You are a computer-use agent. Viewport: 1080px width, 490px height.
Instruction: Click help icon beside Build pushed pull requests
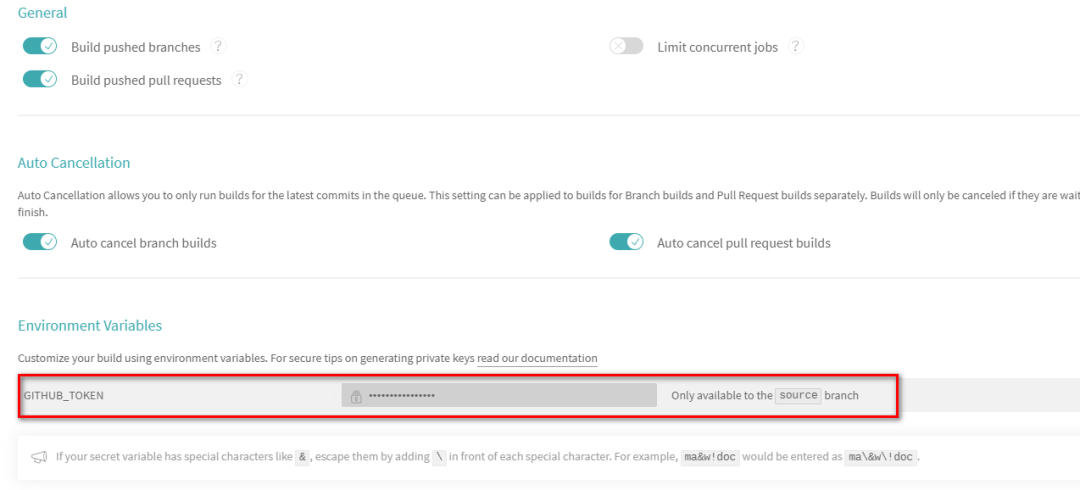(240, 79)
